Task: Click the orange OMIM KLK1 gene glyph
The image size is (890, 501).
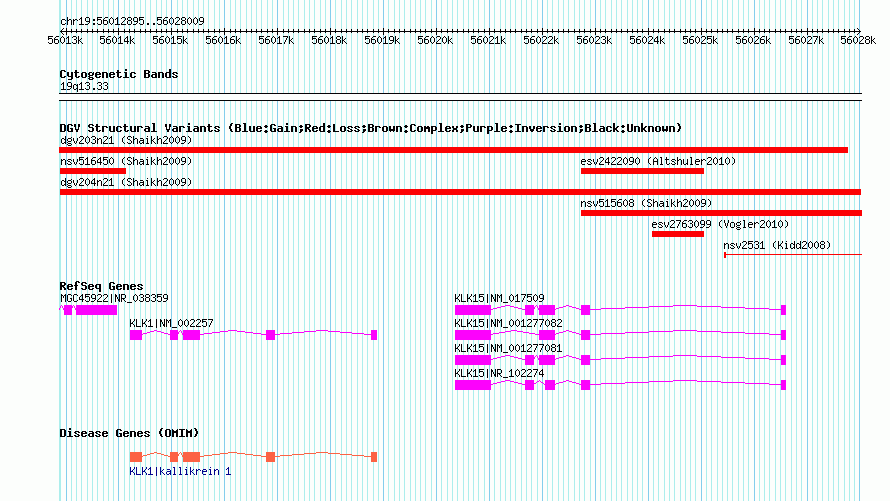Action: 253,457
